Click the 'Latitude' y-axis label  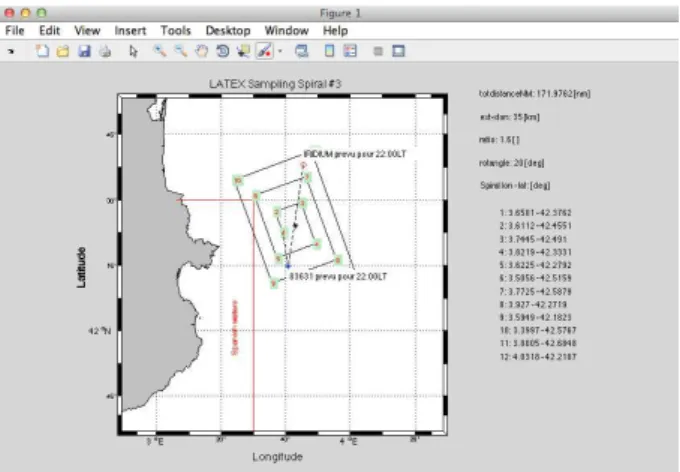point(81,267)
